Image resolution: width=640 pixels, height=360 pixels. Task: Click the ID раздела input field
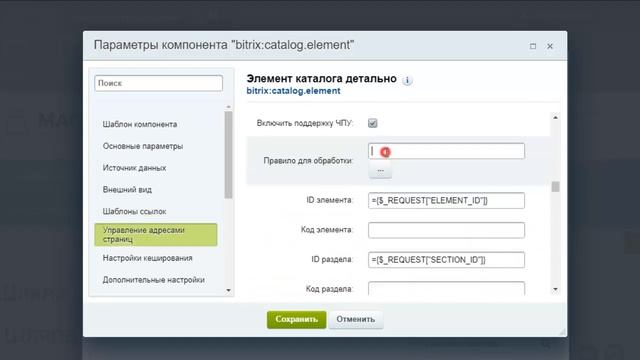point(446,260)
